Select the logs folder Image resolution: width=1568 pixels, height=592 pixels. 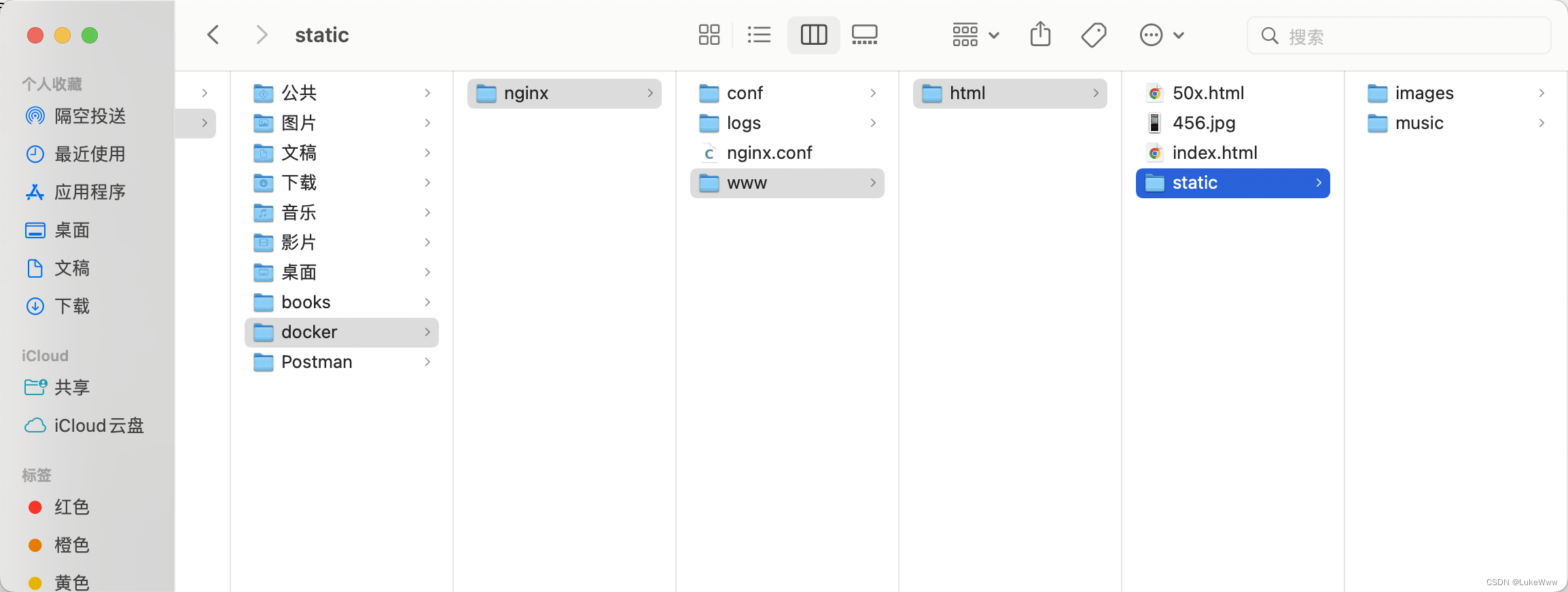[787, 123]
